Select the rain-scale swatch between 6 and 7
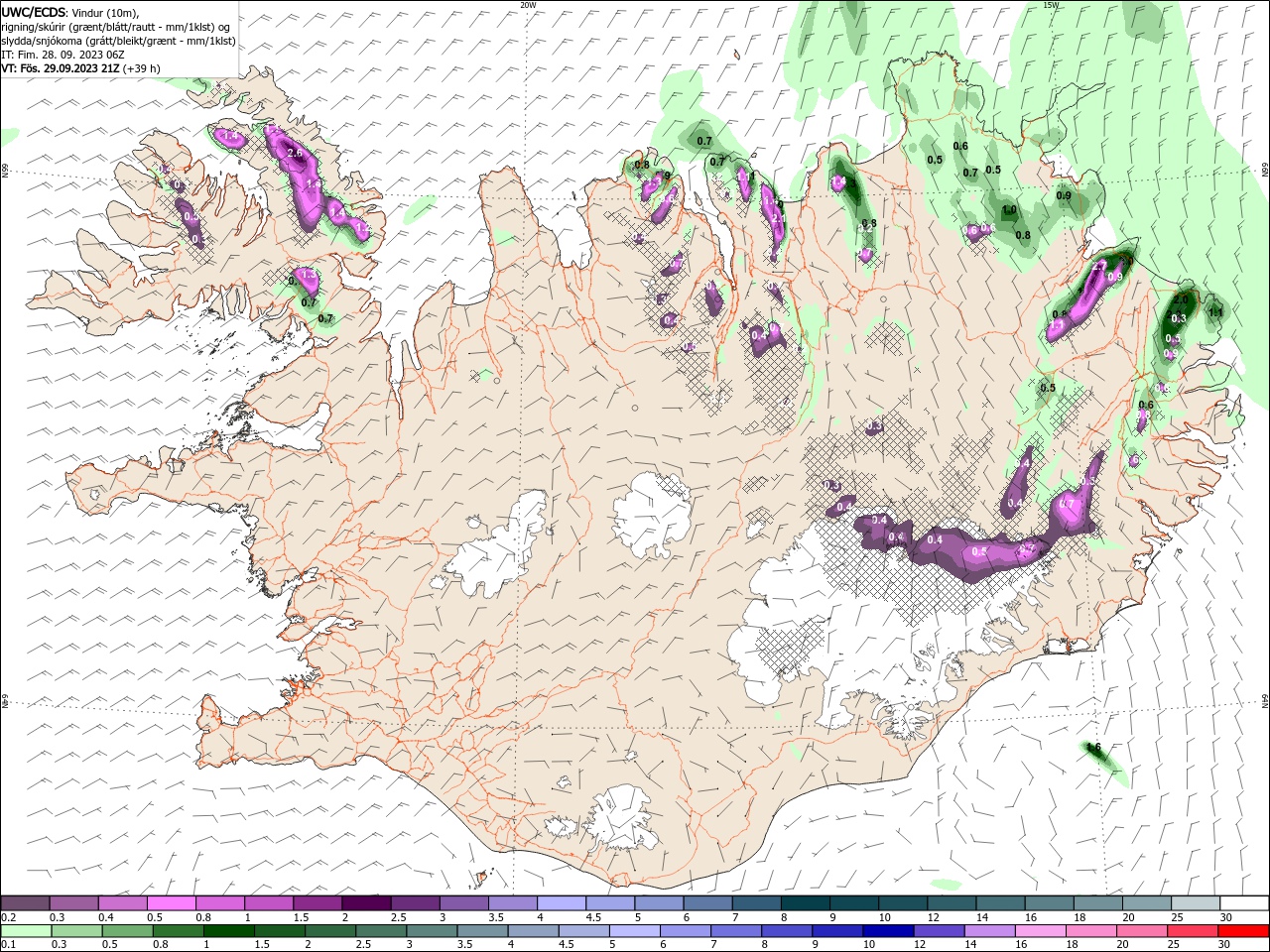The height and width of the screenshot is (952, 1270). (x=685, y=931)
